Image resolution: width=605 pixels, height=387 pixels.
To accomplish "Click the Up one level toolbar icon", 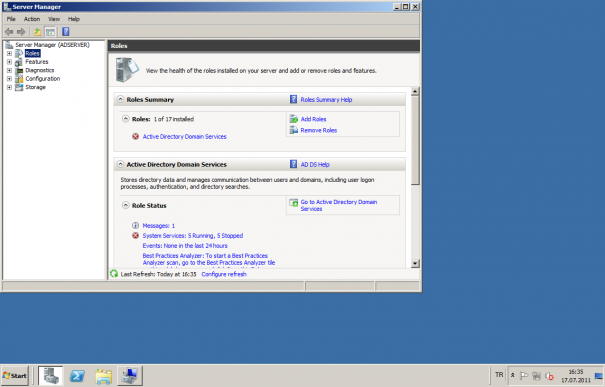I will (37, 32).
